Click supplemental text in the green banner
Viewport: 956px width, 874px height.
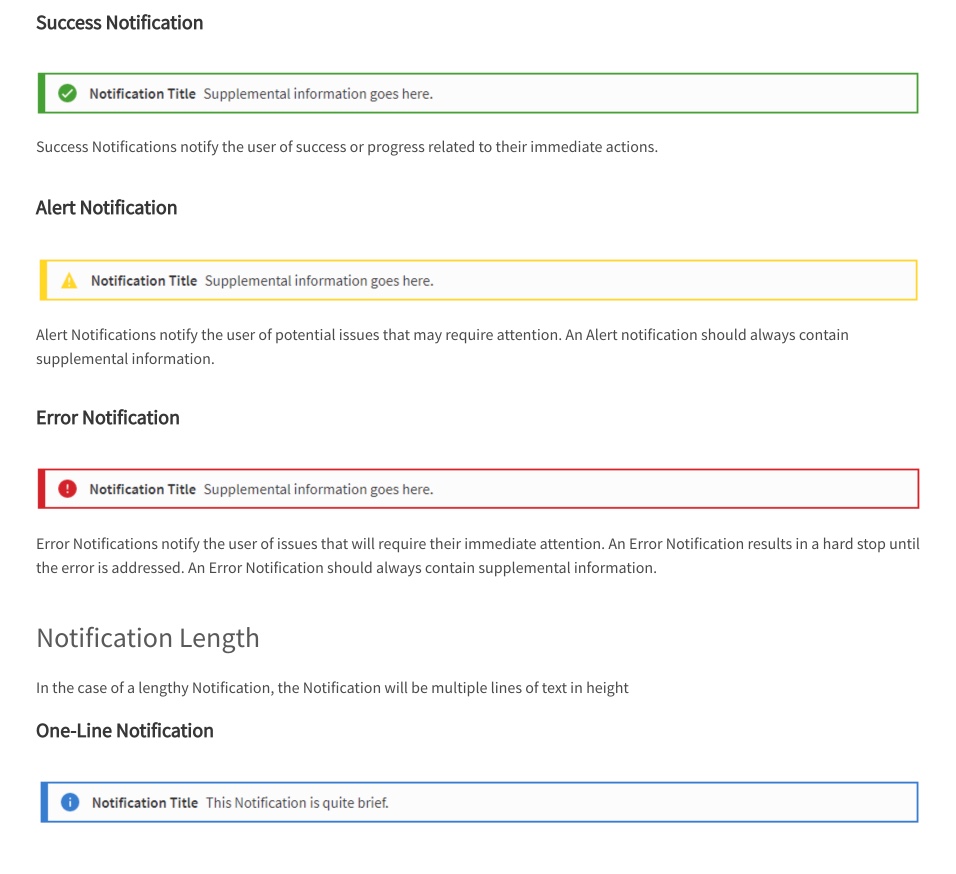pos(318,93)
